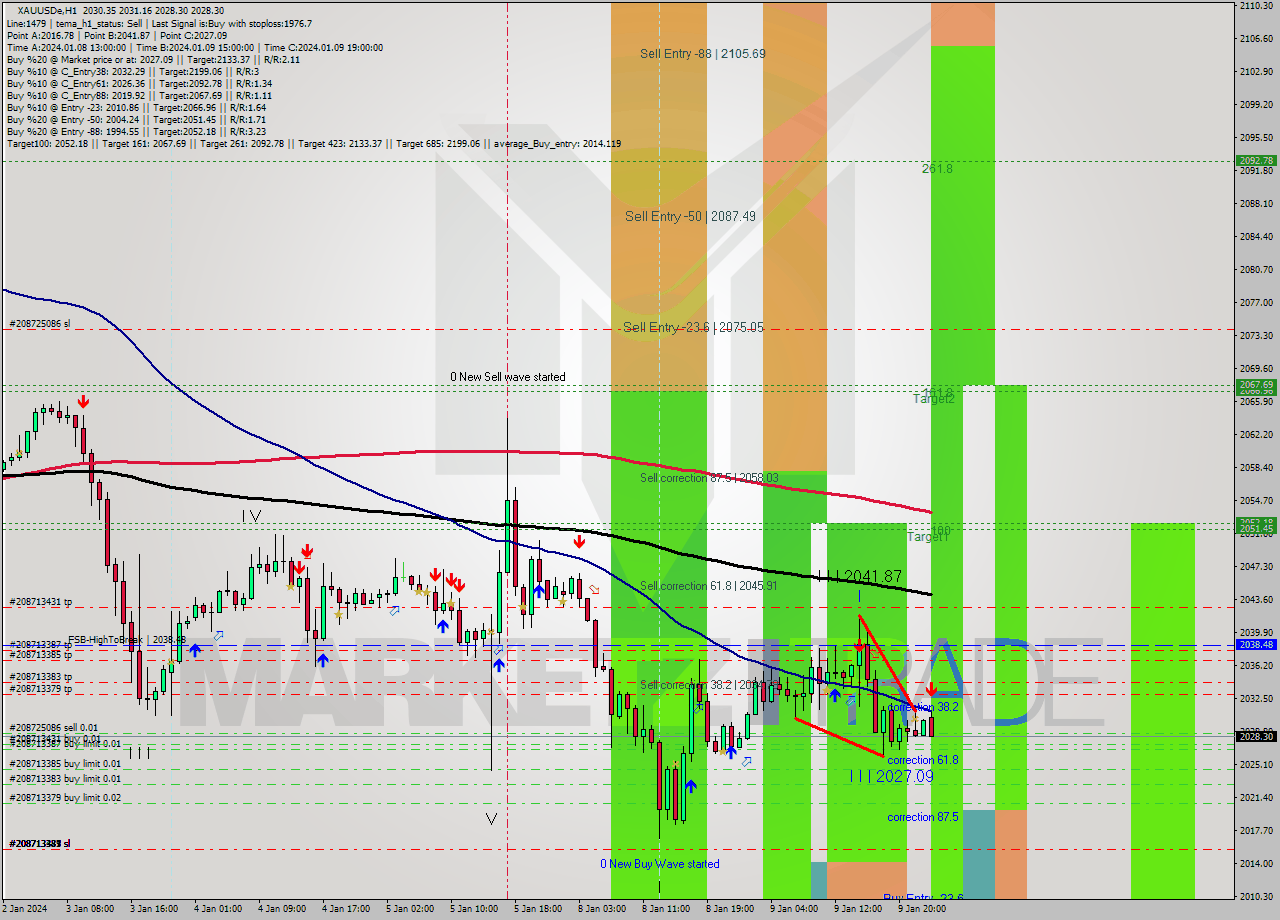
Task: Click the green '261.8' Fibonacci label
Action: tap(937, 169)
